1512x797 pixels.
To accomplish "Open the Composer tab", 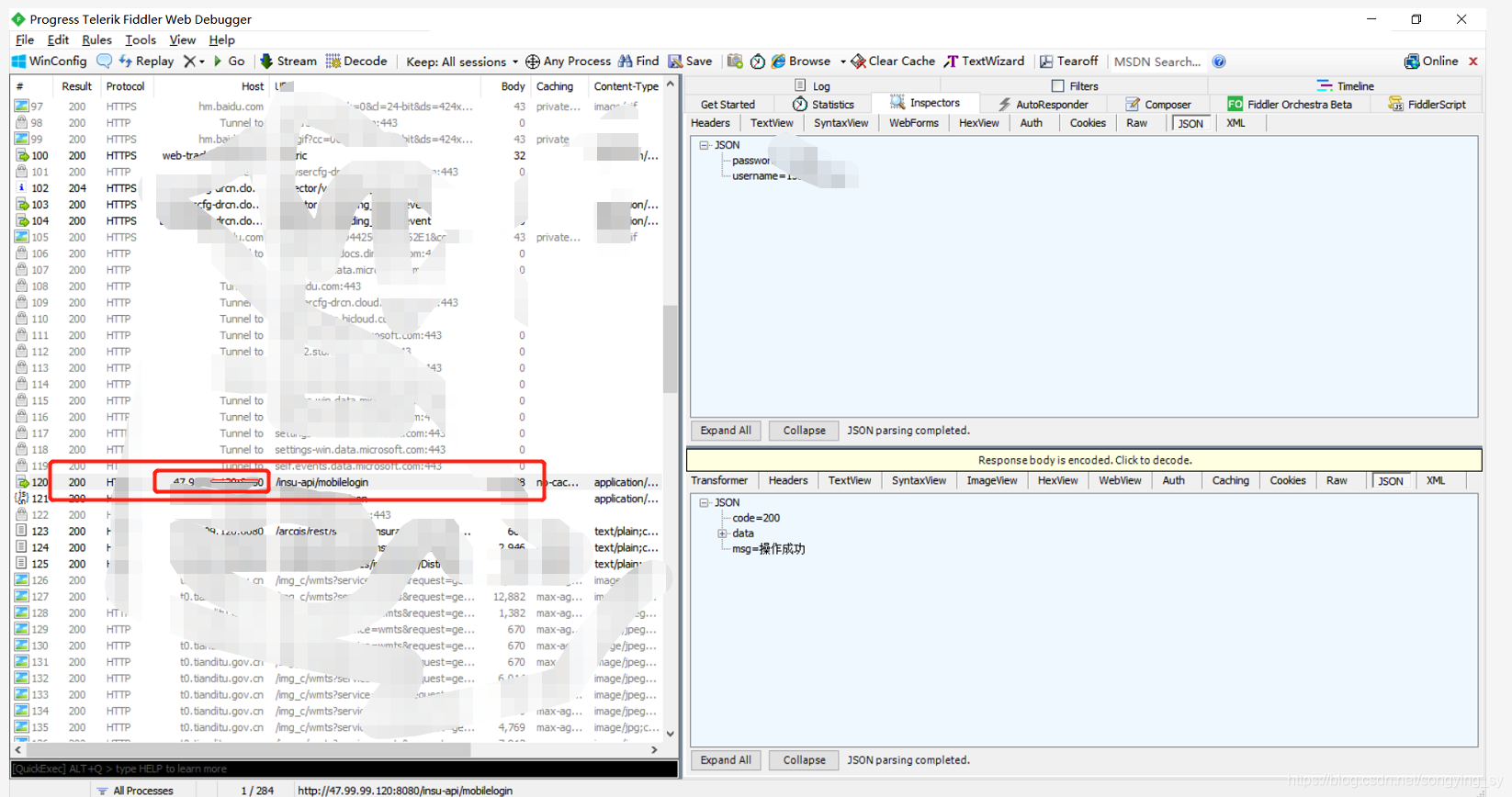I will [x=1157, y=105].
